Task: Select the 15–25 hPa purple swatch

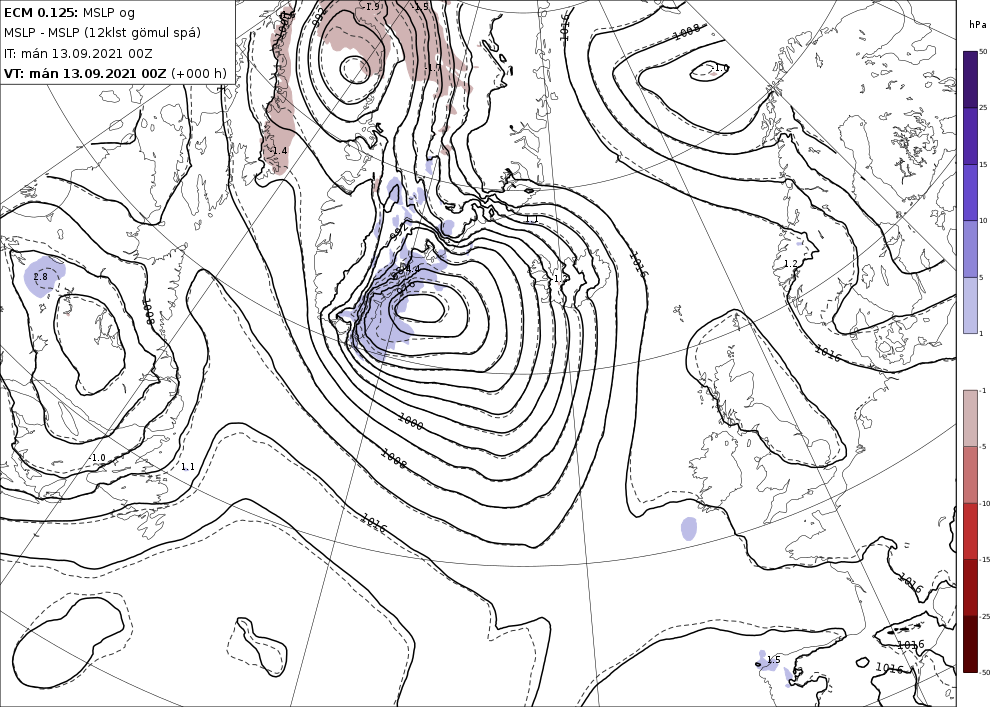Action: click(970, 136)
